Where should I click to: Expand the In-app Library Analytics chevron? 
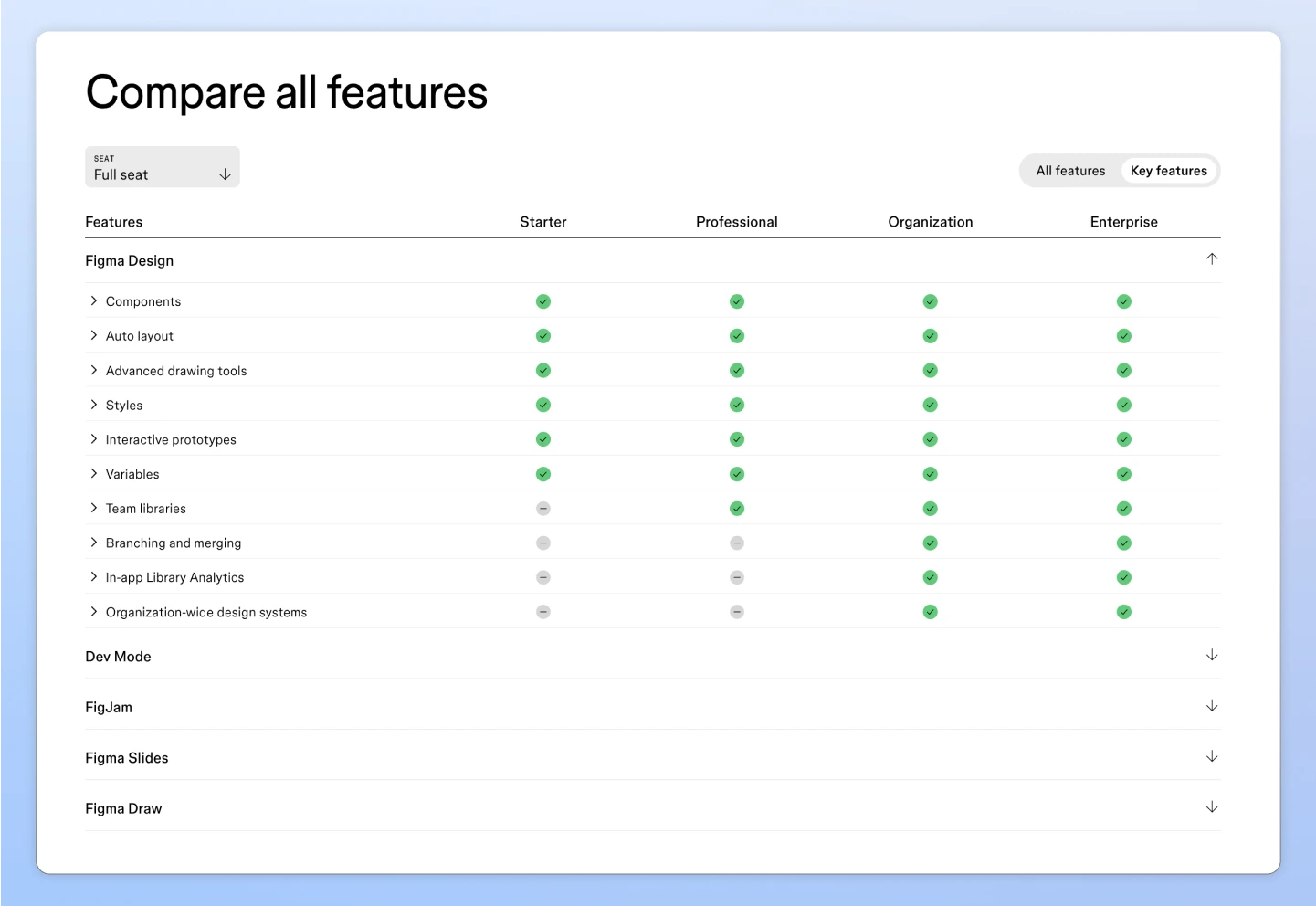pos(93,577)
